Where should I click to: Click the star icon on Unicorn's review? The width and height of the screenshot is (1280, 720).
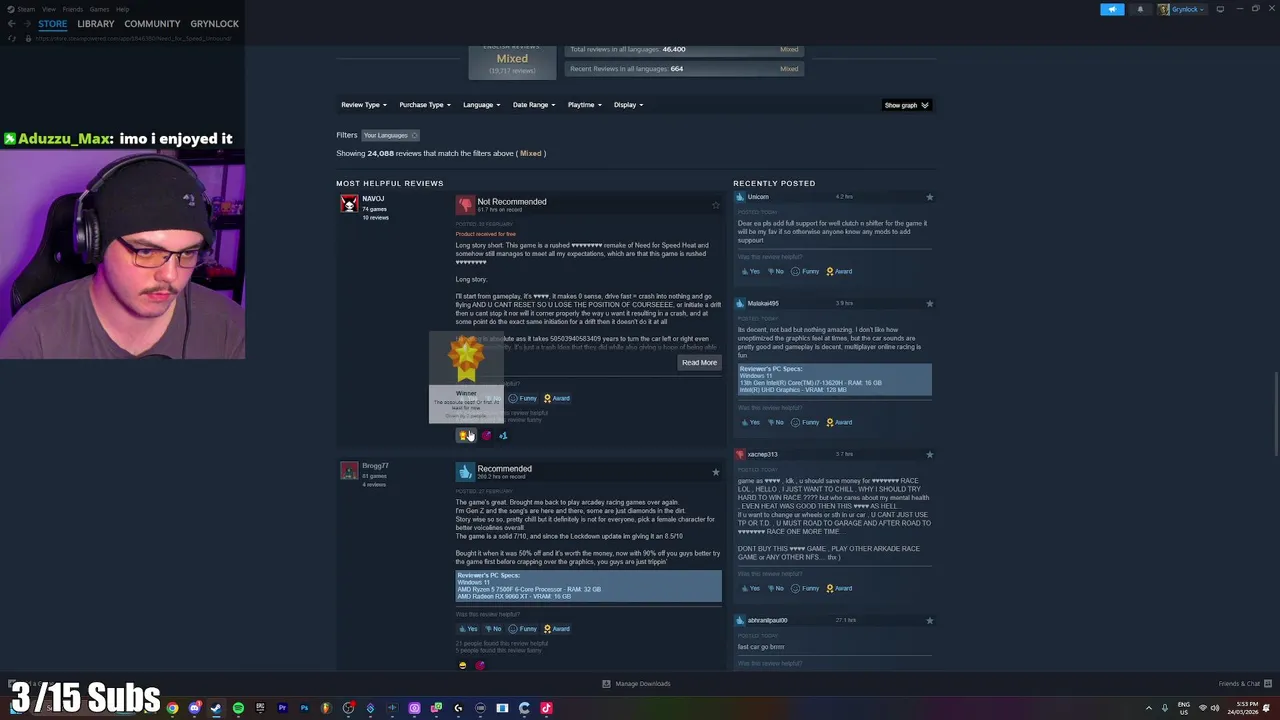tap(929, 197)
